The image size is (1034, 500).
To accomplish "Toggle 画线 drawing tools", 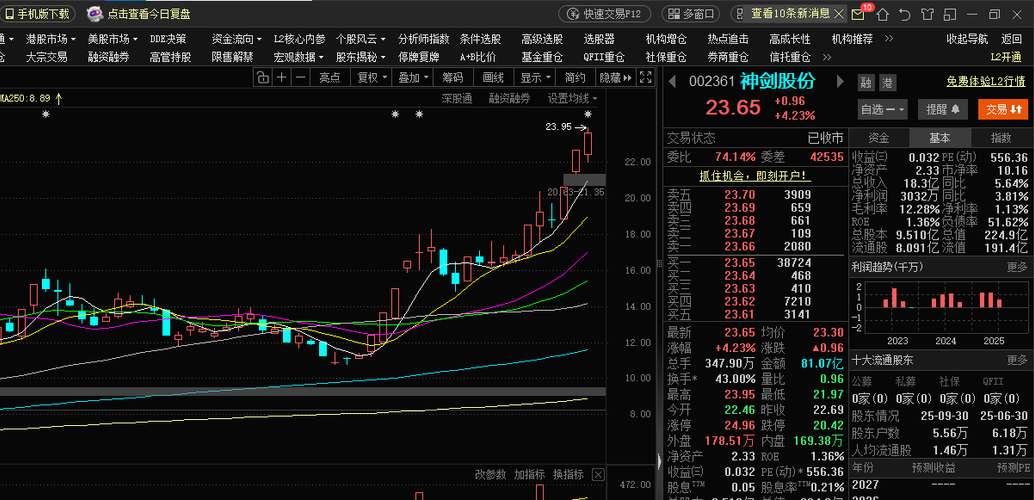I will [493, 78].
